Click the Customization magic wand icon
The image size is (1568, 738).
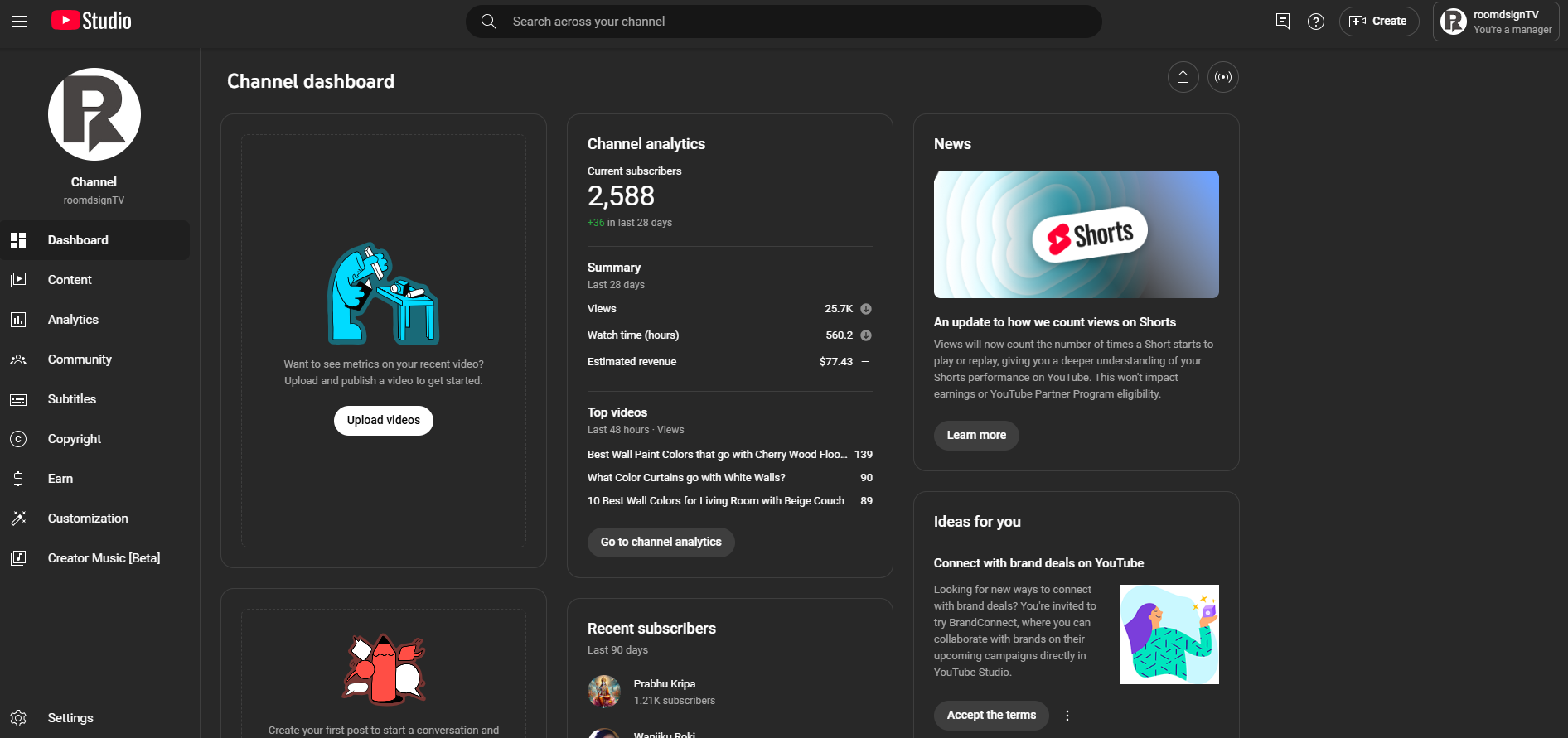[18, 519]
